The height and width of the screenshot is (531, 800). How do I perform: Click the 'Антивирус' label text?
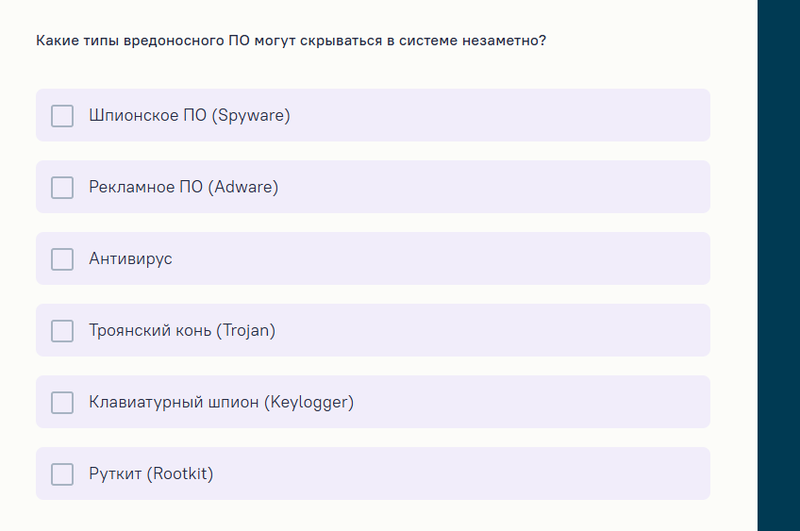130,259
